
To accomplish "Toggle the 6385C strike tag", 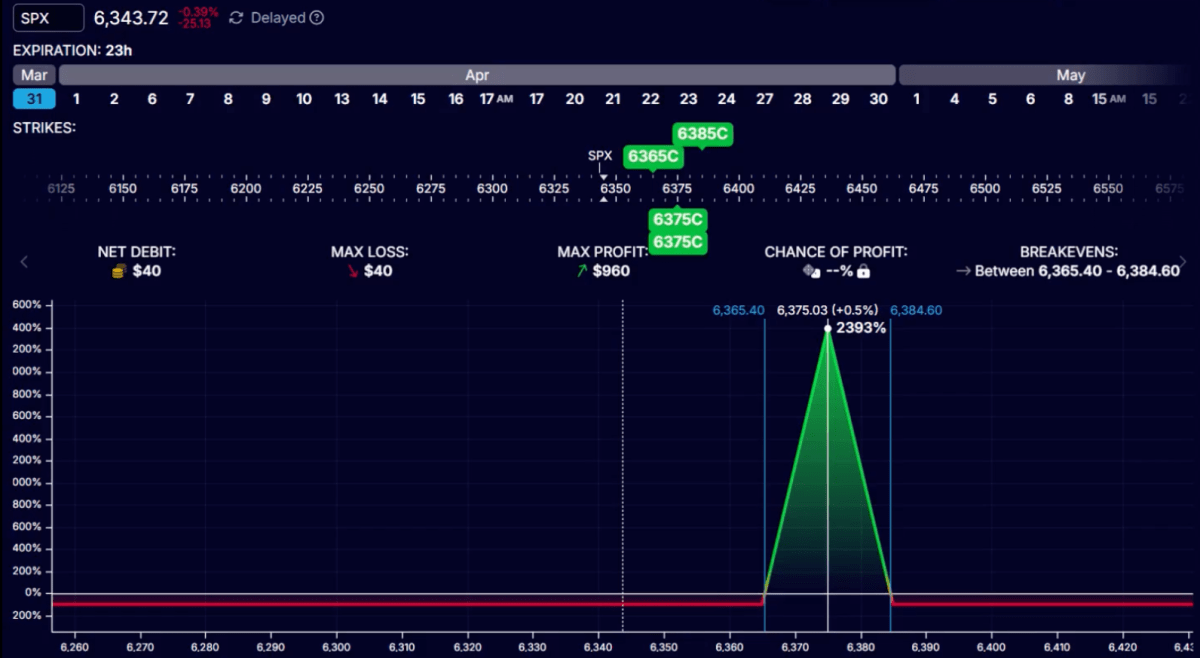I will point(702,133).
